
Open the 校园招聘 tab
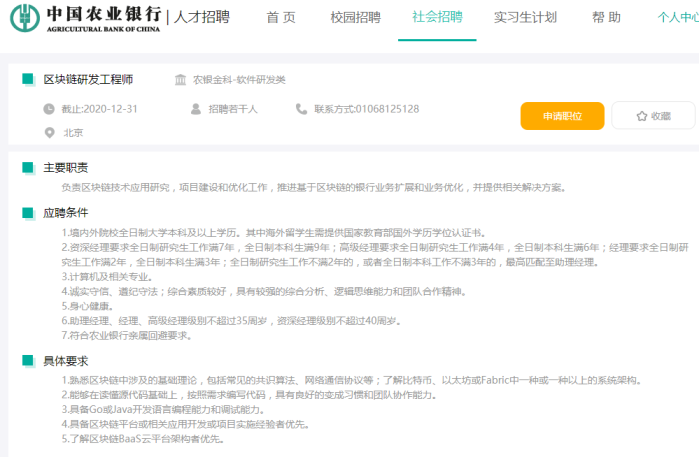point(355,18)
